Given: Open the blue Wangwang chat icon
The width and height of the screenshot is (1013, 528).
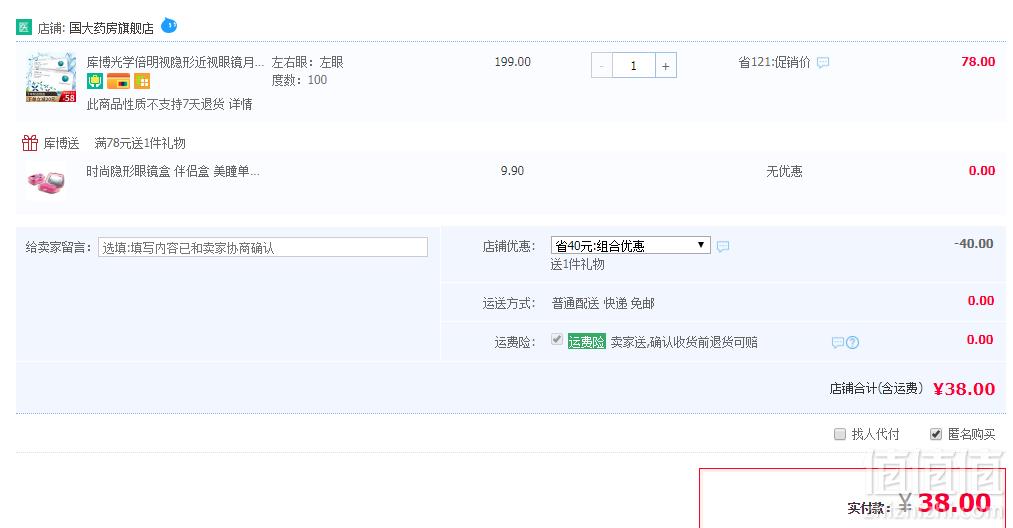Looking at the screenshot, I should click(x=169, y=26).
